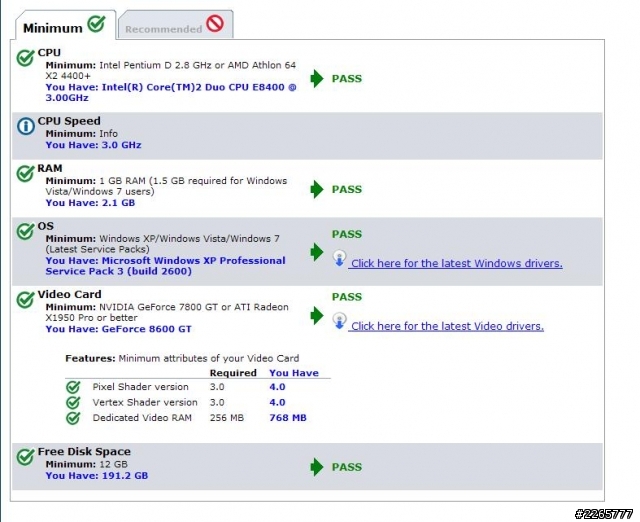Click 'You Have: 191.2 GB' text

tap(97, 475)
